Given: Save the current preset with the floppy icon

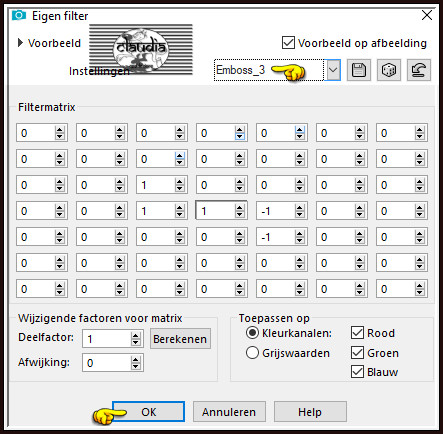Looking at the screenshot, I should click(359, 70).
